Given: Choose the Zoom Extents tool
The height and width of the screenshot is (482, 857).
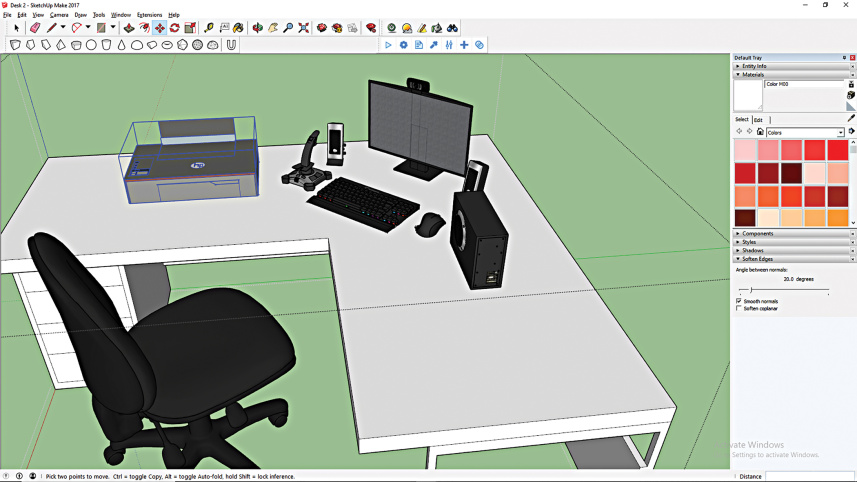Looking at the screenshot, I should [303, 28].
